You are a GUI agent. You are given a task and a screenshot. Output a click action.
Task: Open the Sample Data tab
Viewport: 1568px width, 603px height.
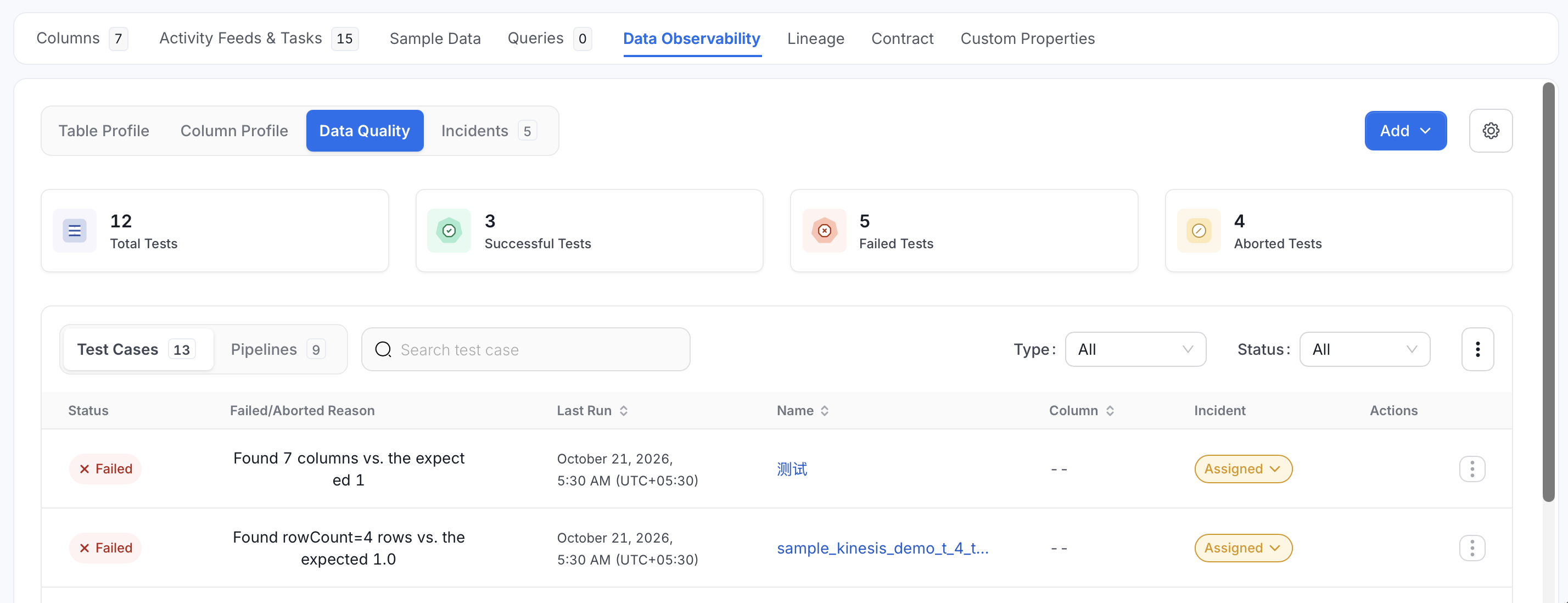point(435,38)
